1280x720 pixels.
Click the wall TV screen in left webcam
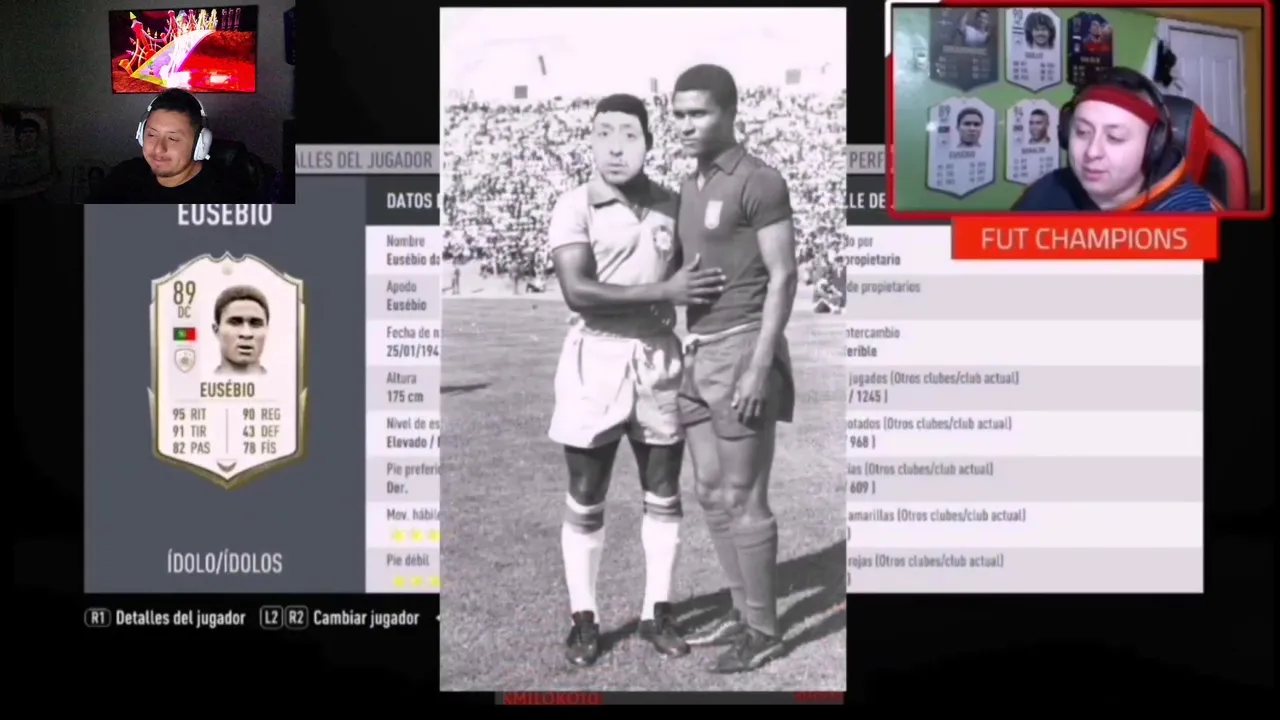(x=184, y=49)
